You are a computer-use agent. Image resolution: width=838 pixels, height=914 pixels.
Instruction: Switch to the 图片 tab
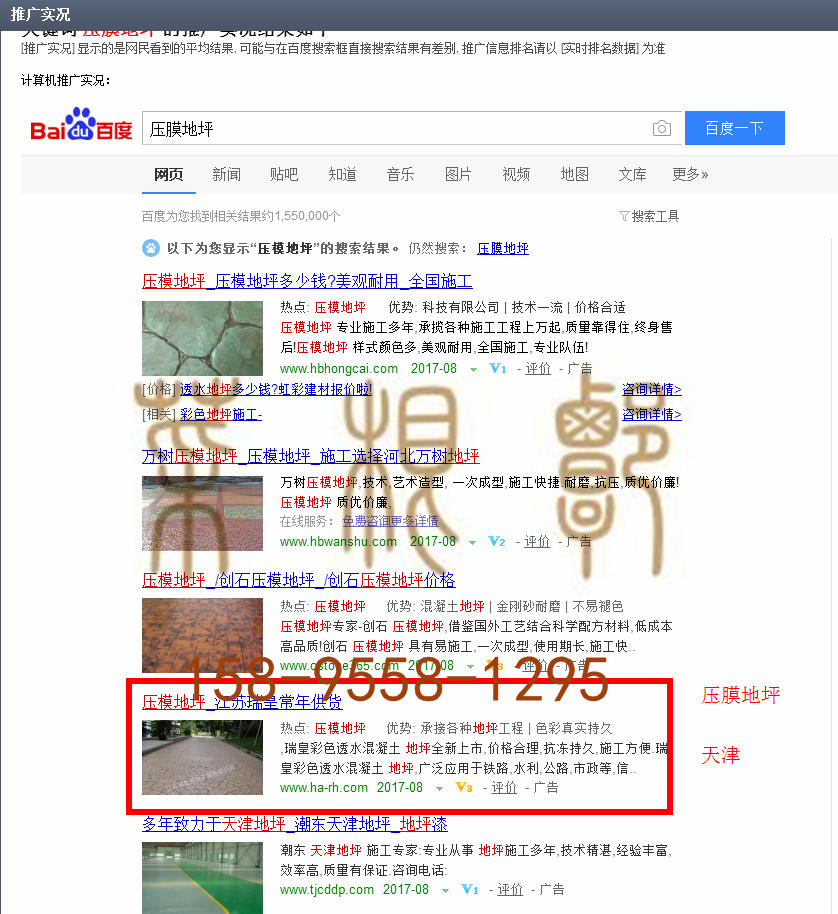[x=458, y=174]
